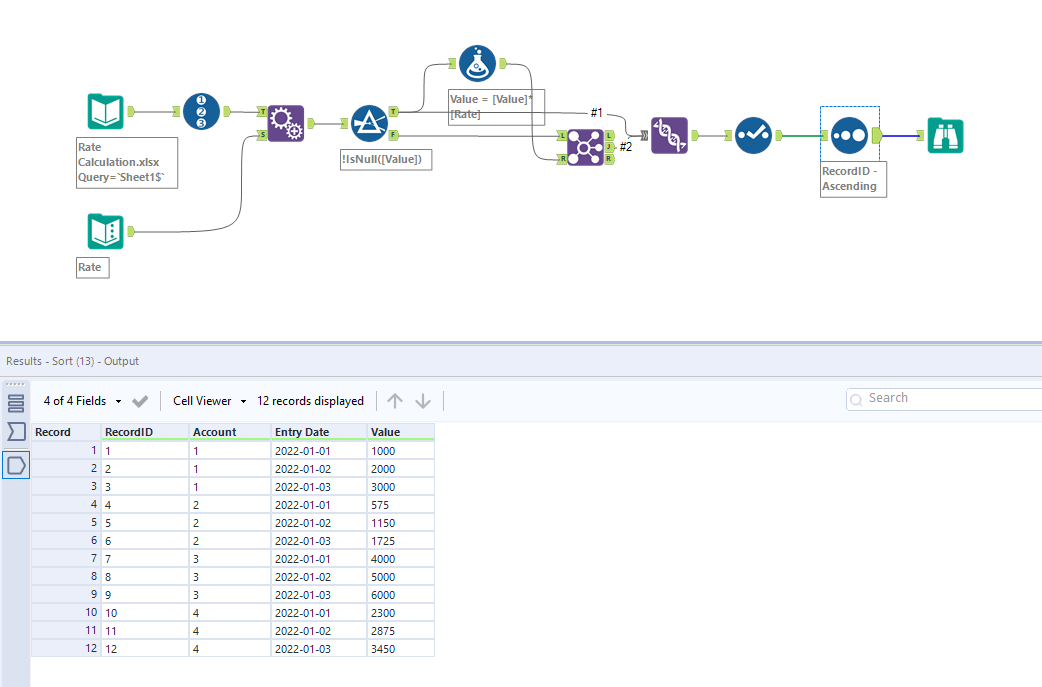Click the Sort tool labeled RecordID - Ascending
Screen dimensions: 1042x687
point(849,135)
